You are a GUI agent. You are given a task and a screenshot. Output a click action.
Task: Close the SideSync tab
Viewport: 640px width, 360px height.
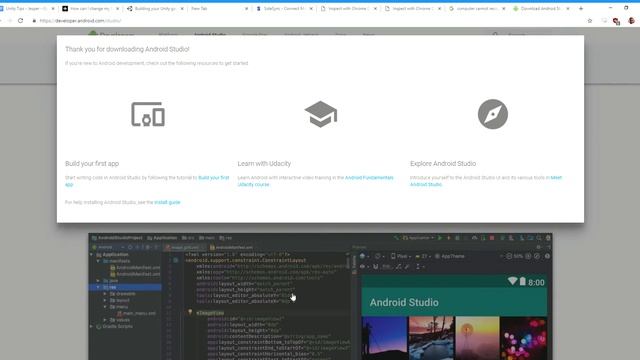tap(311, 9)
